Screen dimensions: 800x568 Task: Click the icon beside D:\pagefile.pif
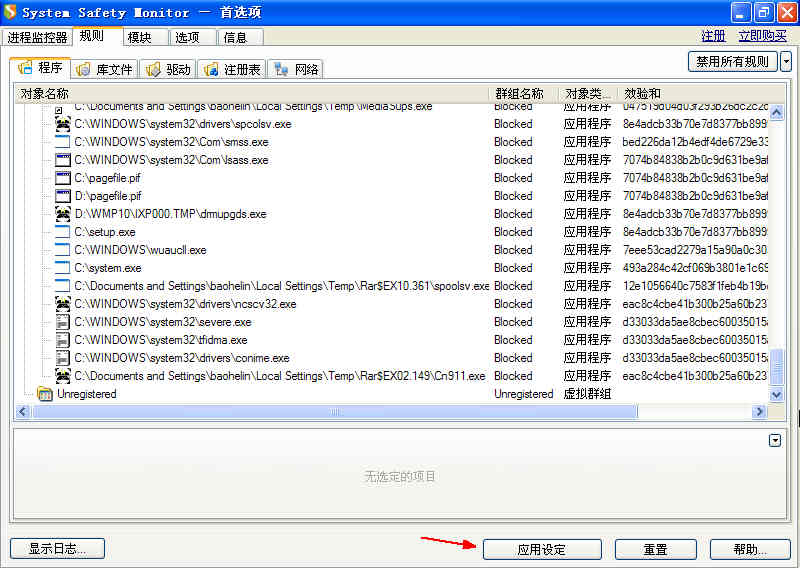click(62, 196)
